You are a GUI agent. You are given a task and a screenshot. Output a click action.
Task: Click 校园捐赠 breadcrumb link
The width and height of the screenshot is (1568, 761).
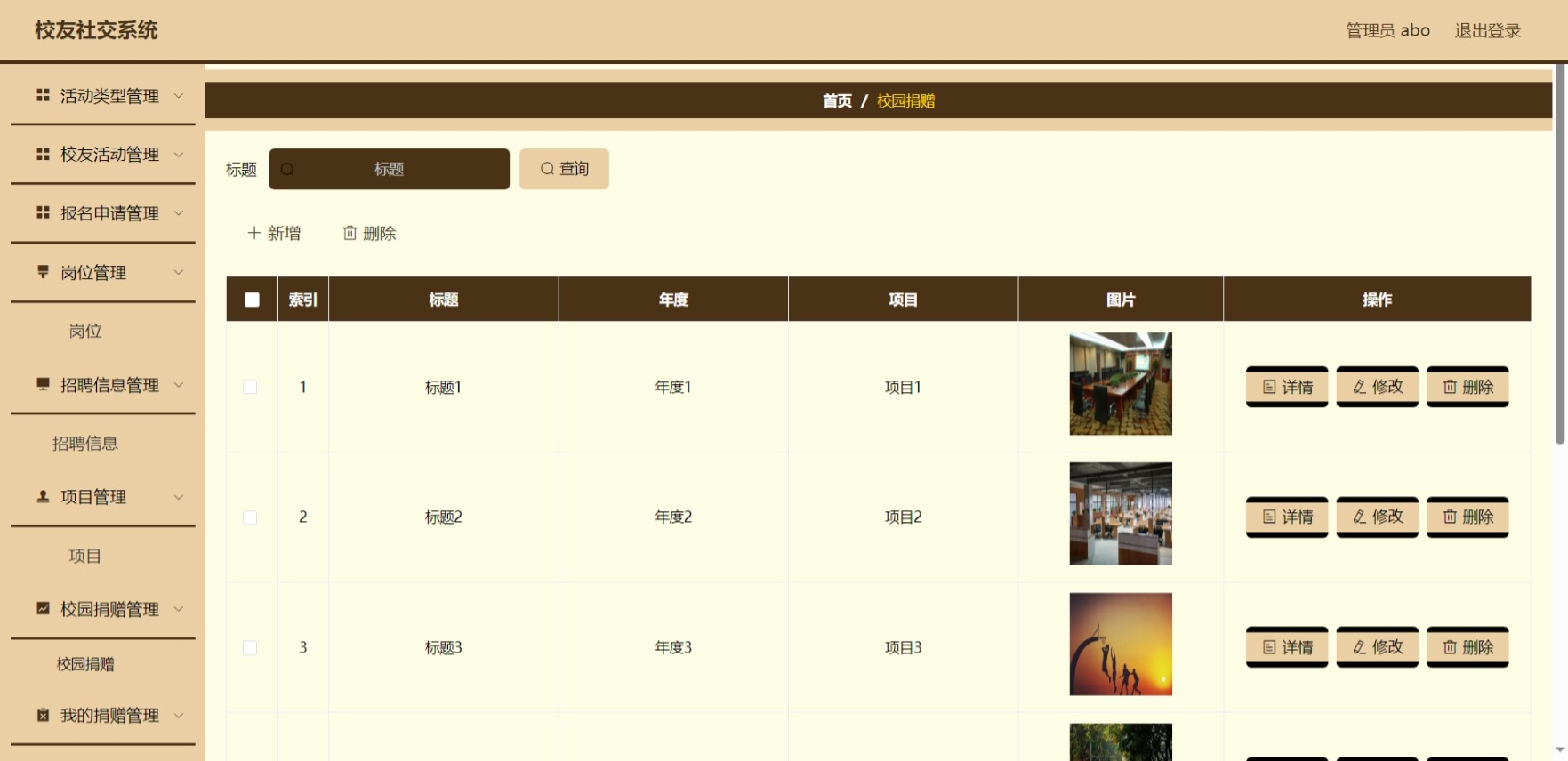[x=905, y=100]
